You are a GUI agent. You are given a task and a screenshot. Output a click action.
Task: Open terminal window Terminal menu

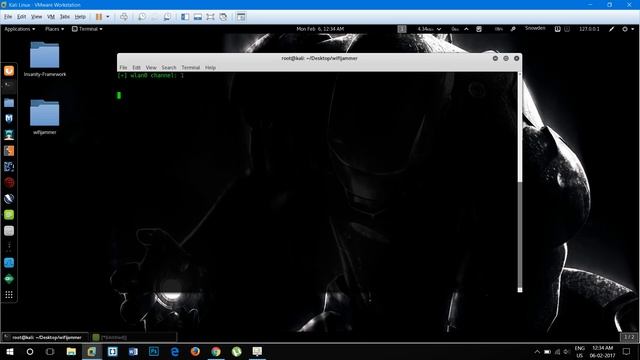click(x=191, y=67)
